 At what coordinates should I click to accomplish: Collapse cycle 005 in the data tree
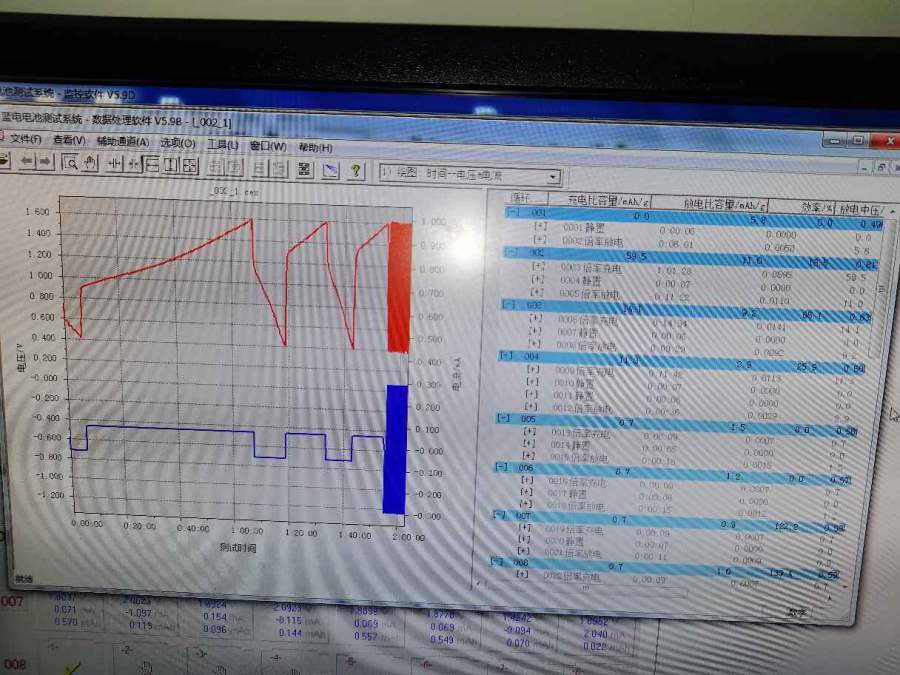(x=502, y=418)
